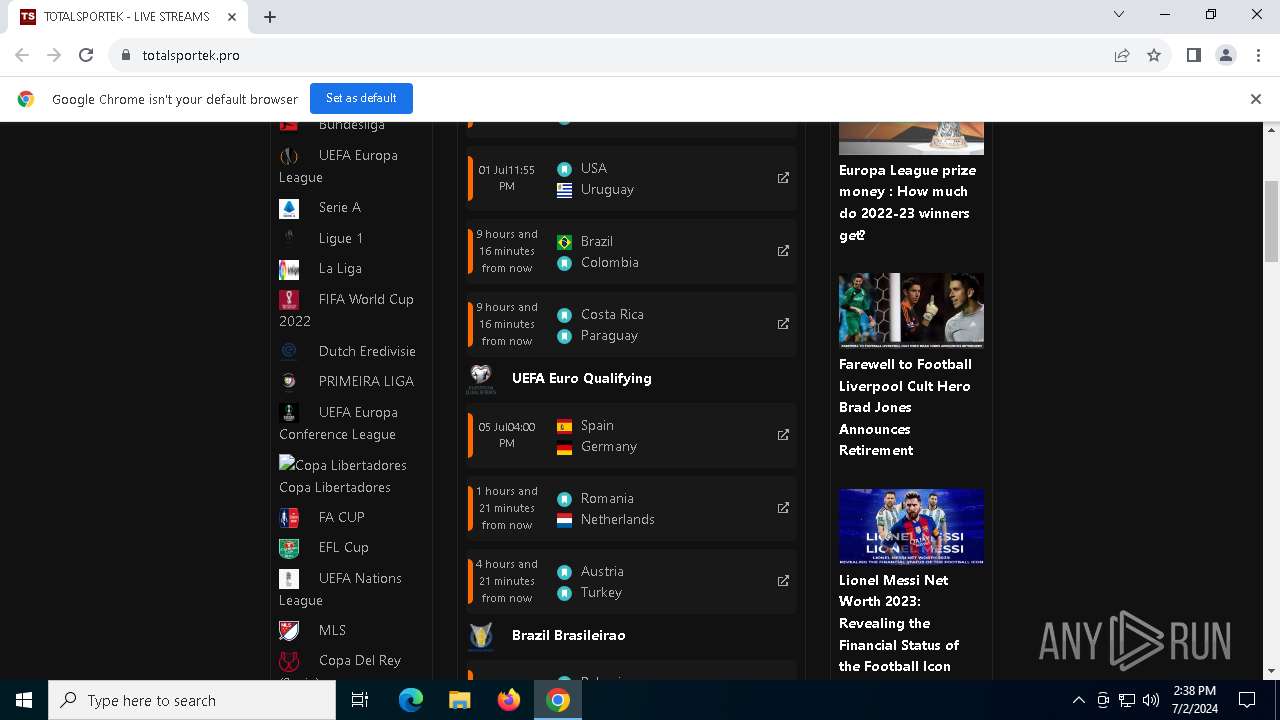Read Europa League prize money article
The width and height of the screenshot is (1280, 720).
click(908, 203)
